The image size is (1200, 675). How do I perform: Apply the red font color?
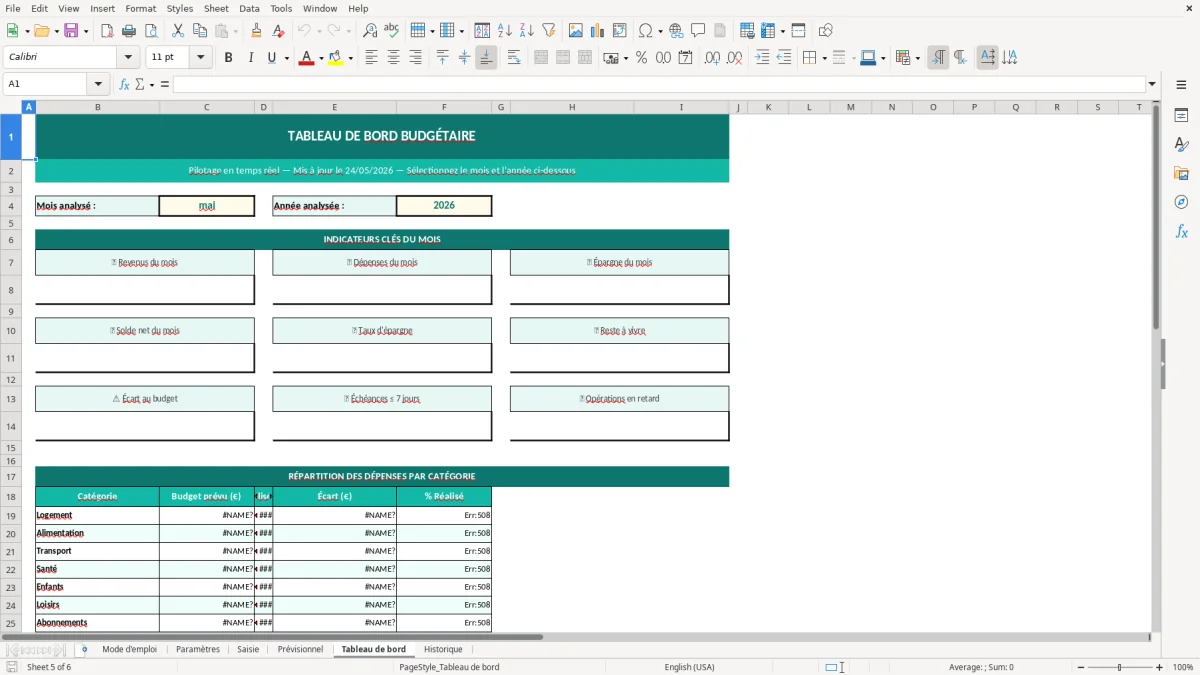tap(306, 58)
